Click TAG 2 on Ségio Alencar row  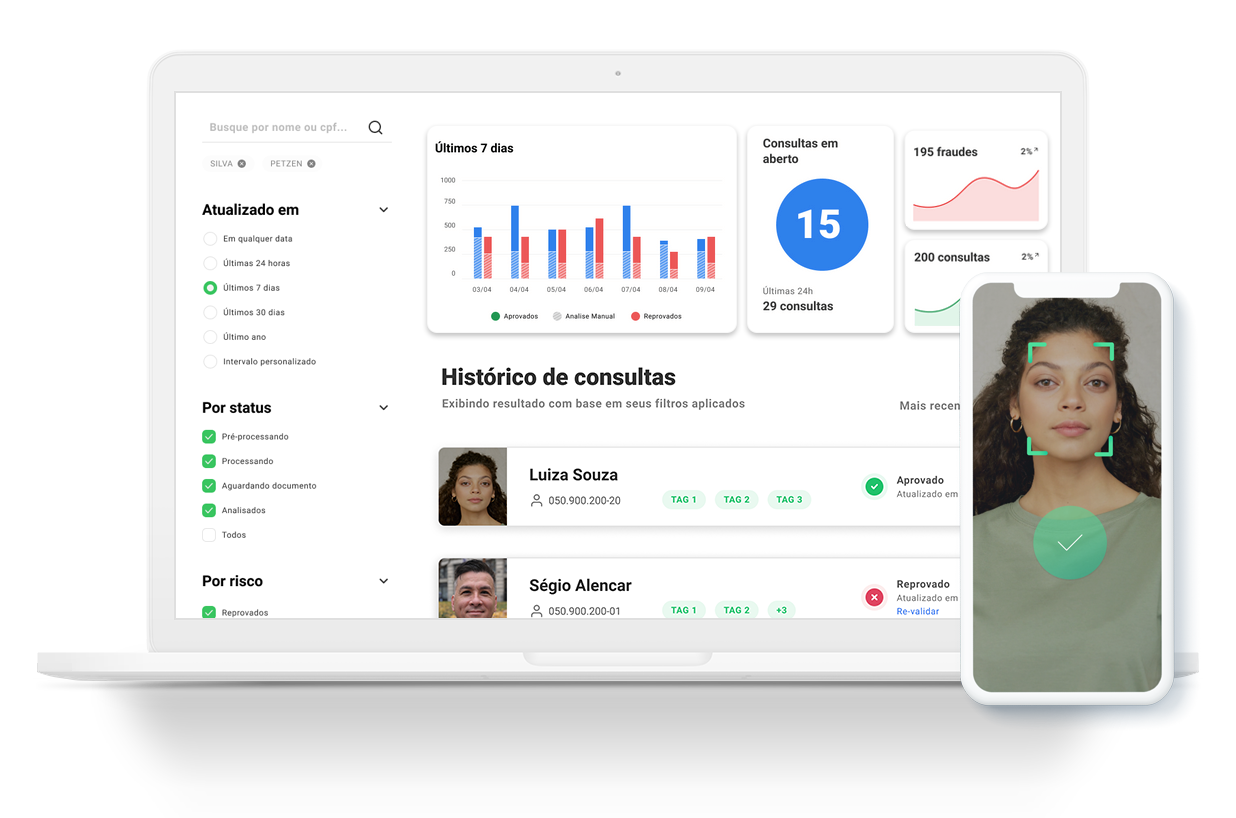coord(737,610)
